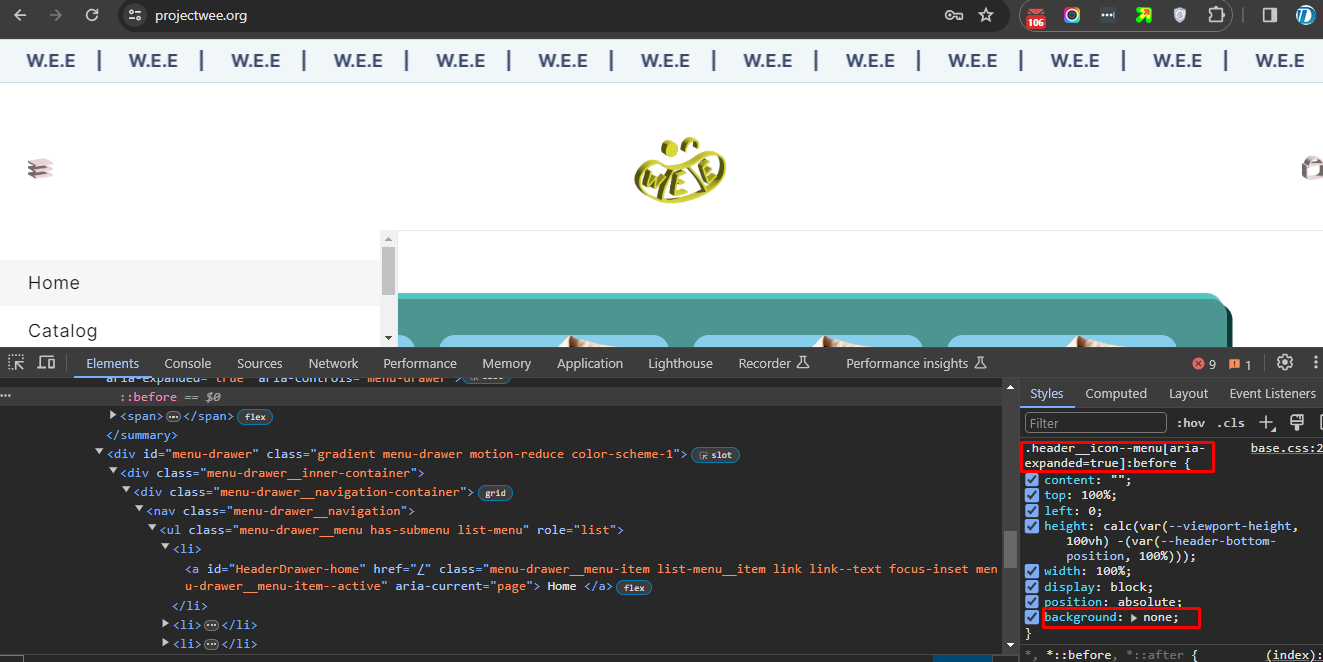This screenshot has height=662, width=1323.
Task: Uncheck the height calc property checkbox
Action: [1032, 526]
